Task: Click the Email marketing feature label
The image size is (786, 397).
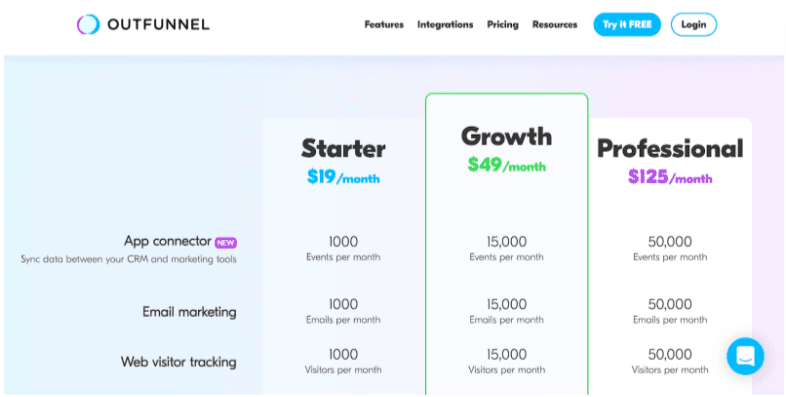Action: coord(189,312)
